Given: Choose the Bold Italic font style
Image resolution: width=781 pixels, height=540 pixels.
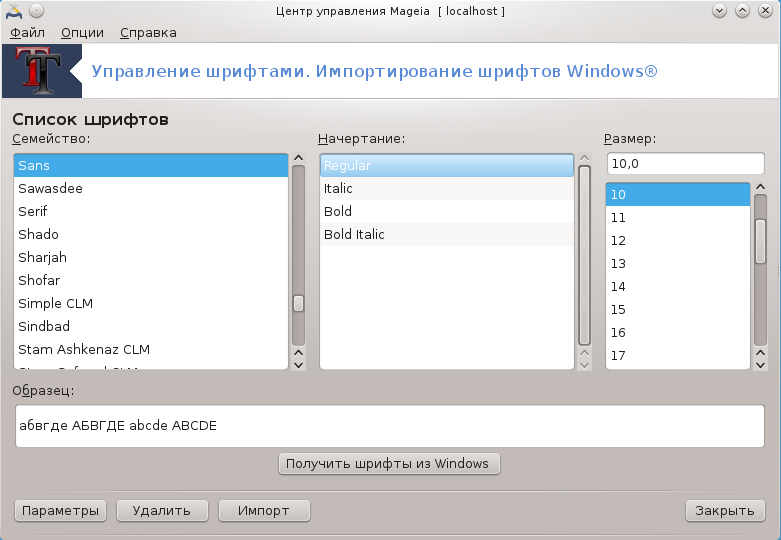Looking at the screenshot, I should [447, 234].
